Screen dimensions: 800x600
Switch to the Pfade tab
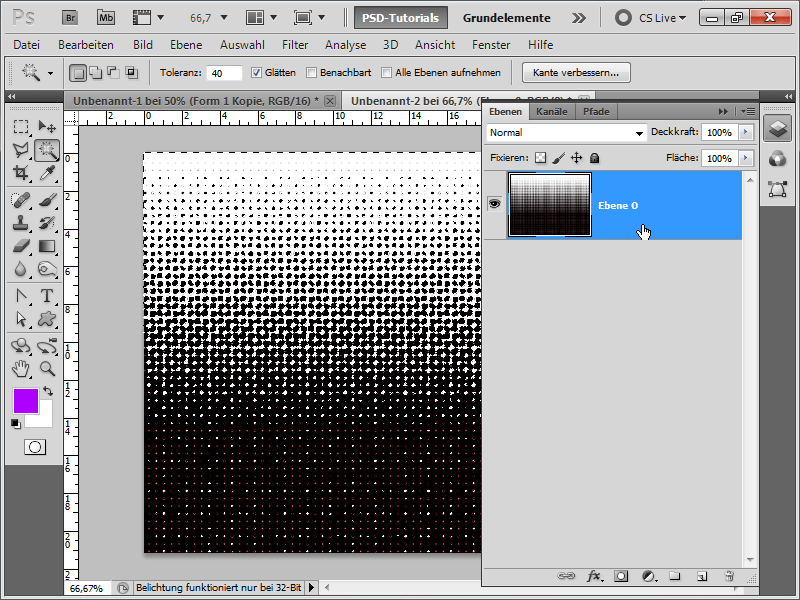[596, 111]
